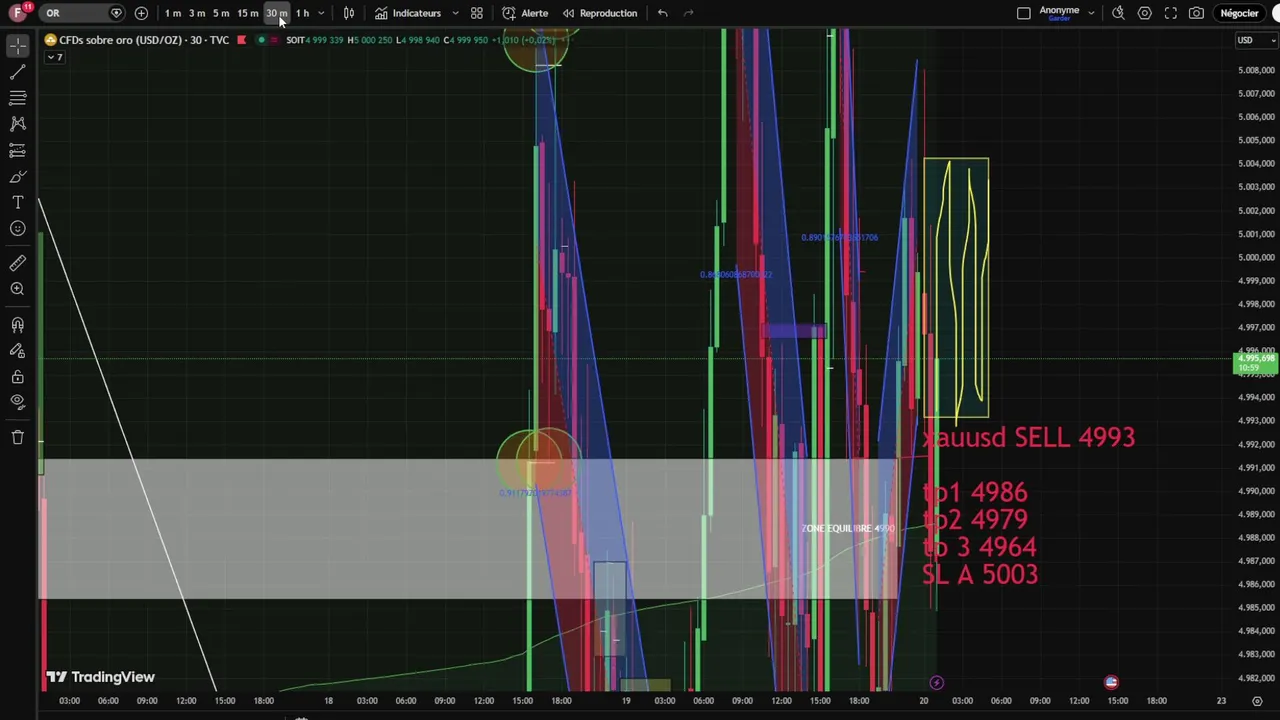Select the xauusd SELL 4993 text annotation
The image size is (1280, 720).
(1028, 437)
